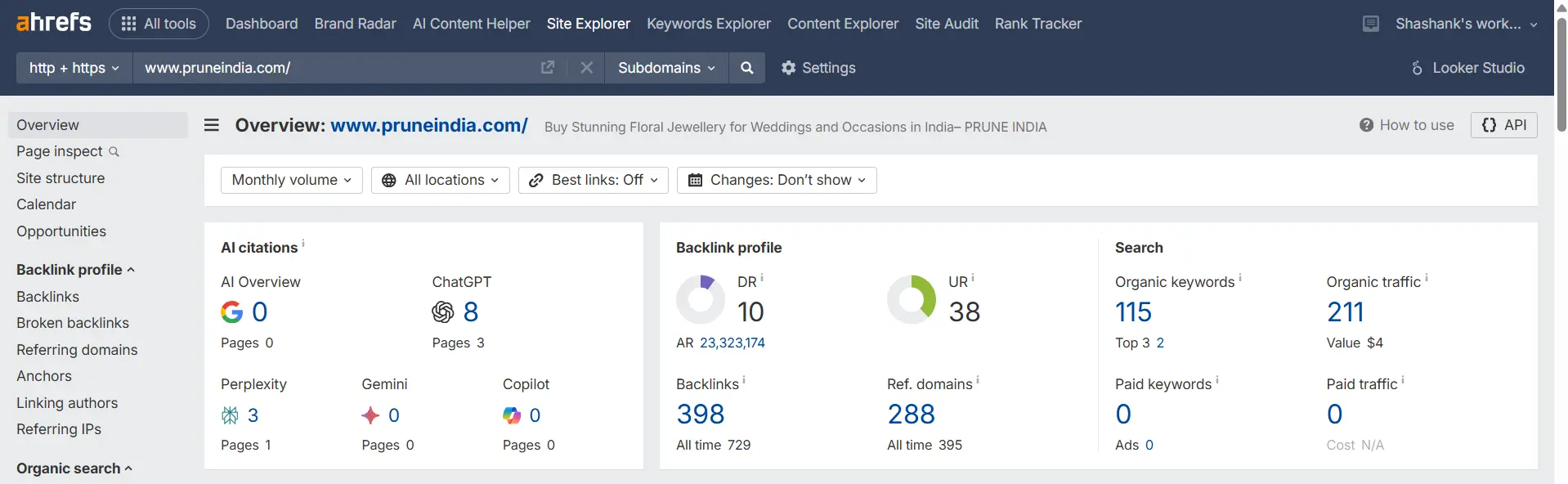Click the Paid keywords info icon
The height and width of the screenshot is (484, 1568).
(1217, 380)
